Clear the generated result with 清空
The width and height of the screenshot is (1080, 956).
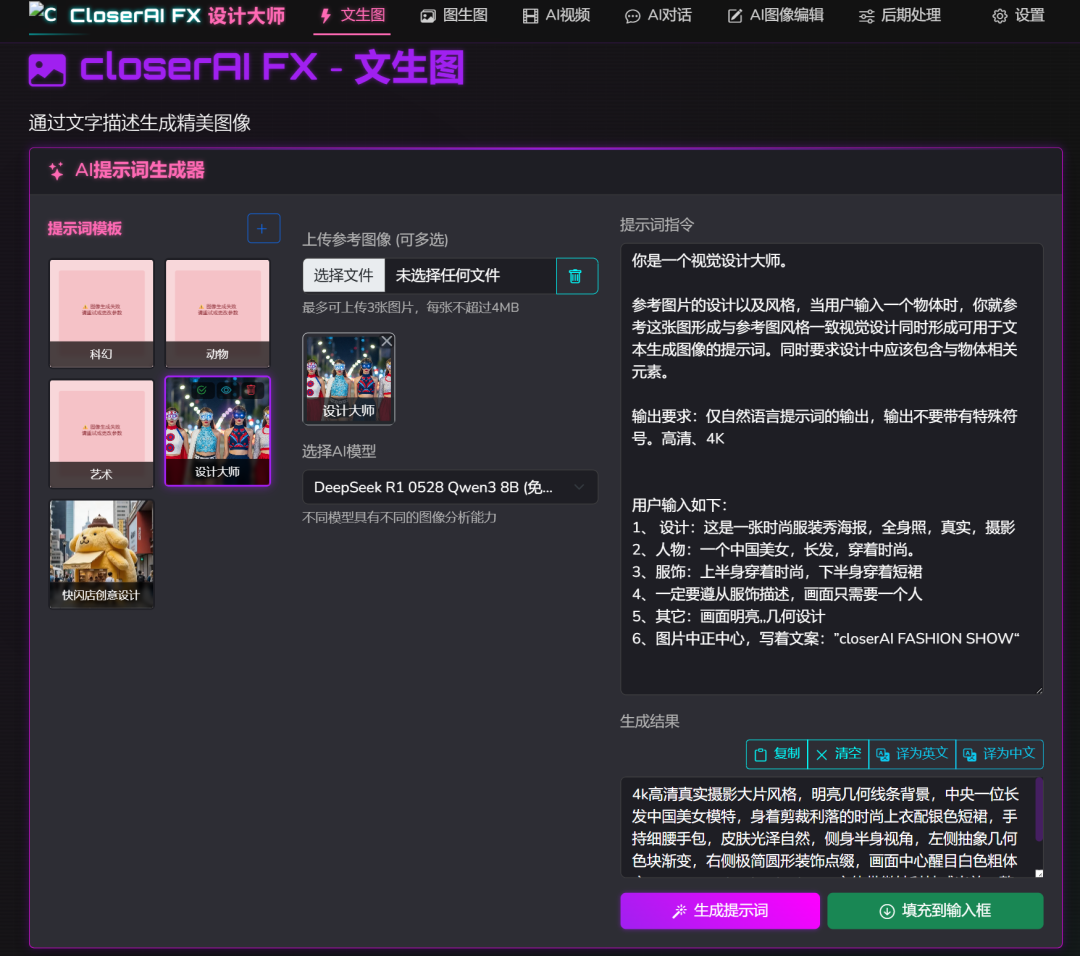coord(838,754)
